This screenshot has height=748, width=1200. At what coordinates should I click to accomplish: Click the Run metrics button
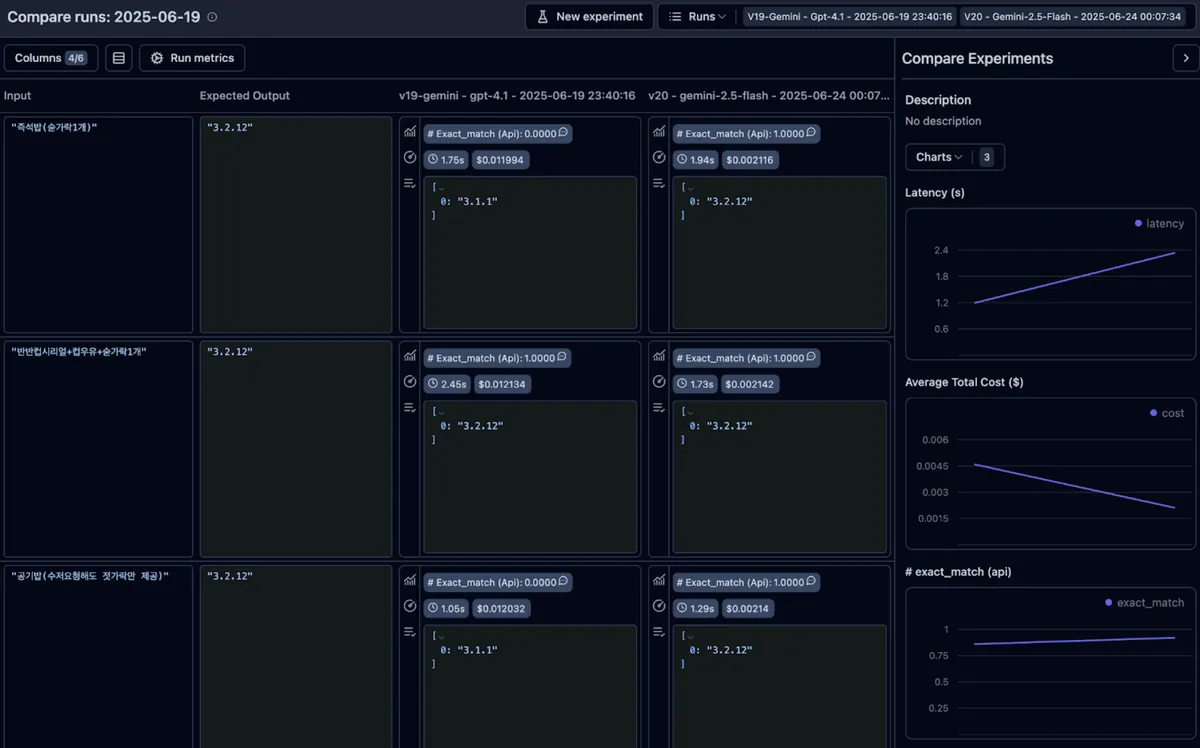pos(192,58)
